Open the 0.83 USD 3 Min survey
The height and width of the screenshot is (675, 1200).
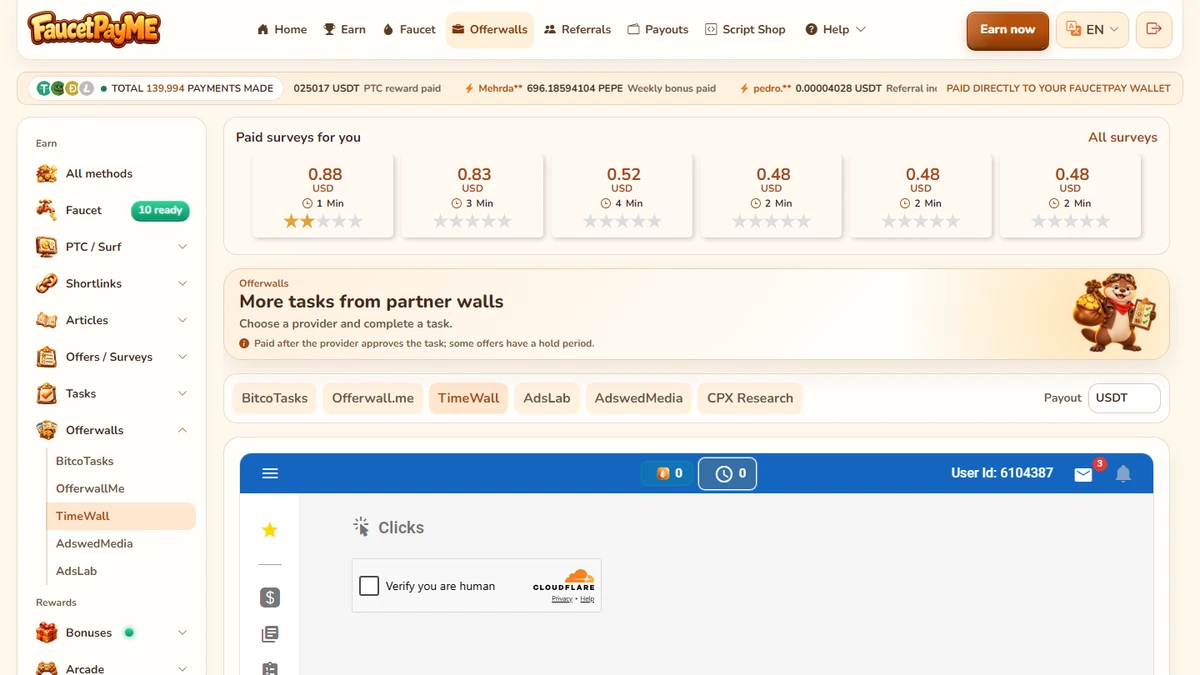pyautogui.click(x=472, y=196)
